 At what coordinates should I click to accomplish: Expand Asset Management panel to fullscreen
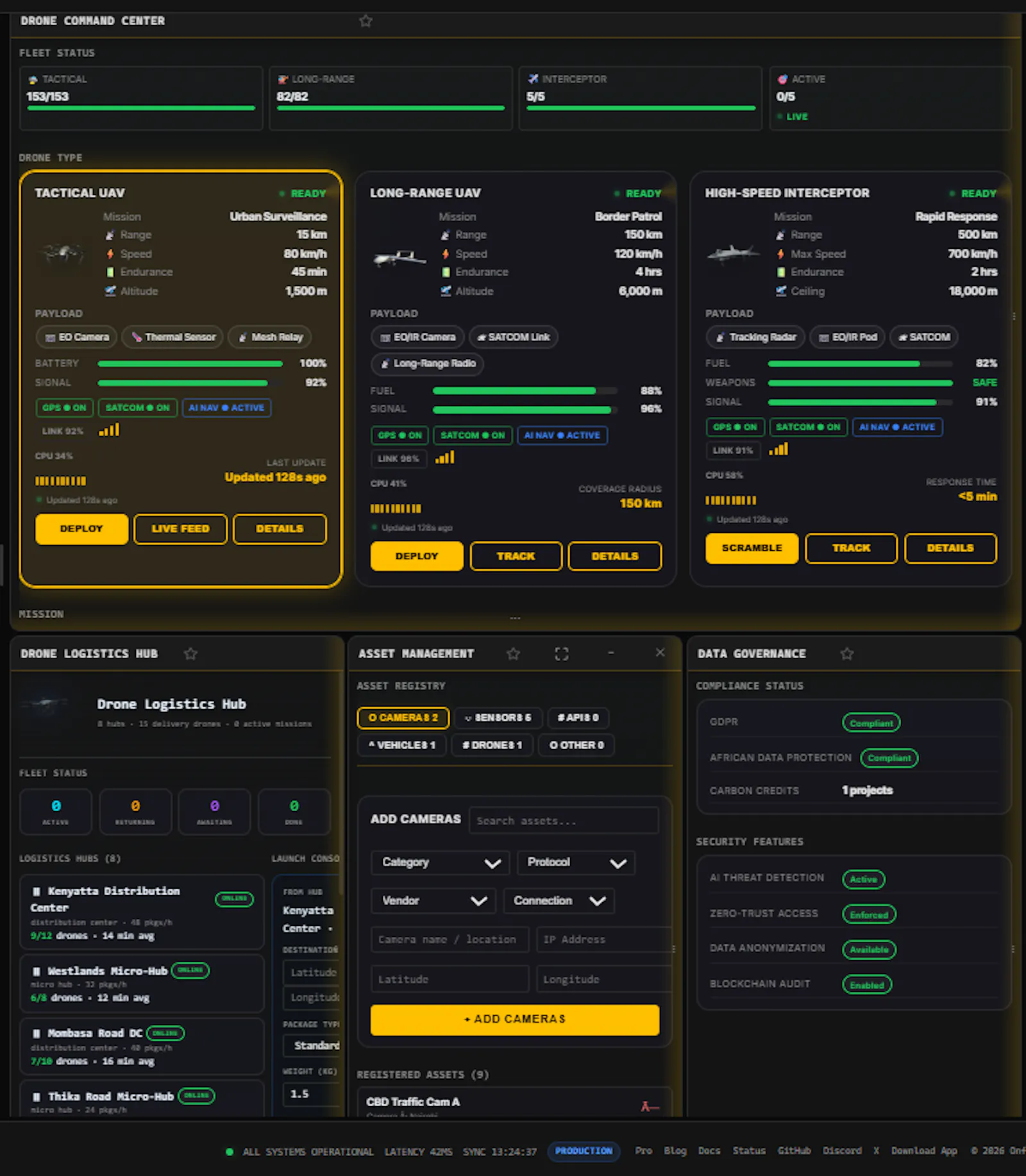click(562, 653)
